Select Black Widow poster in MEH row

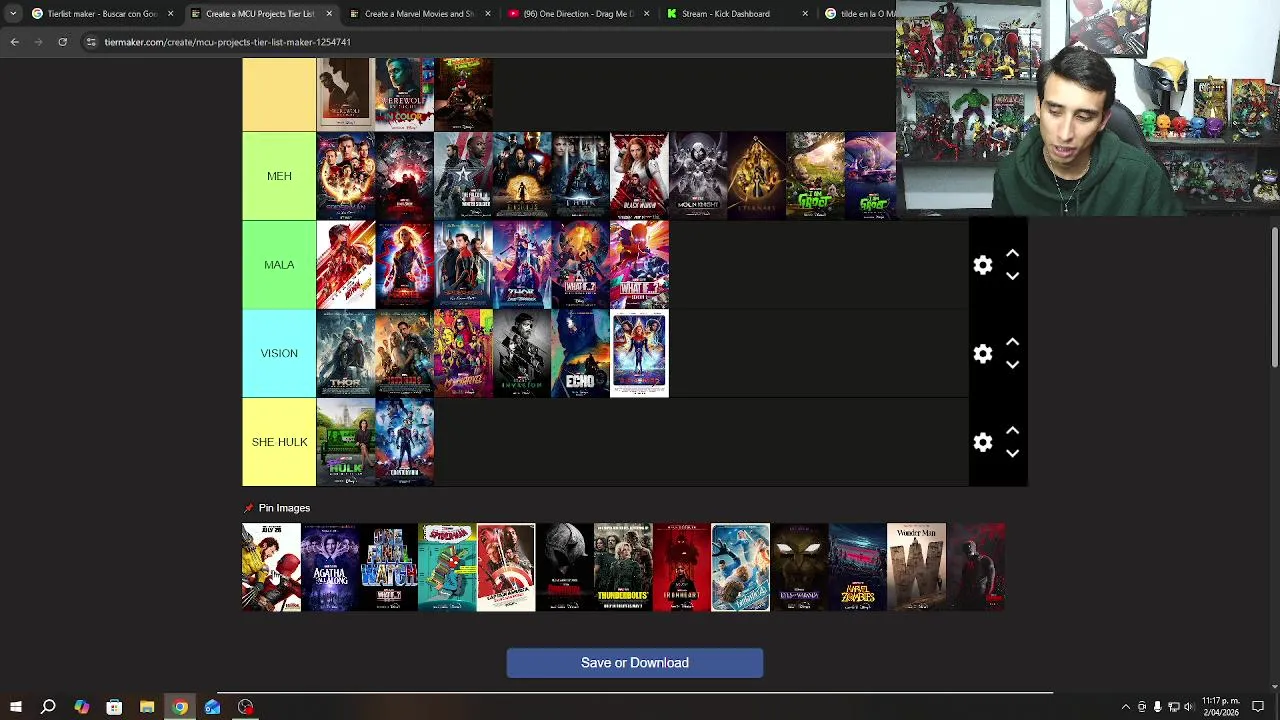click(639, 176)
